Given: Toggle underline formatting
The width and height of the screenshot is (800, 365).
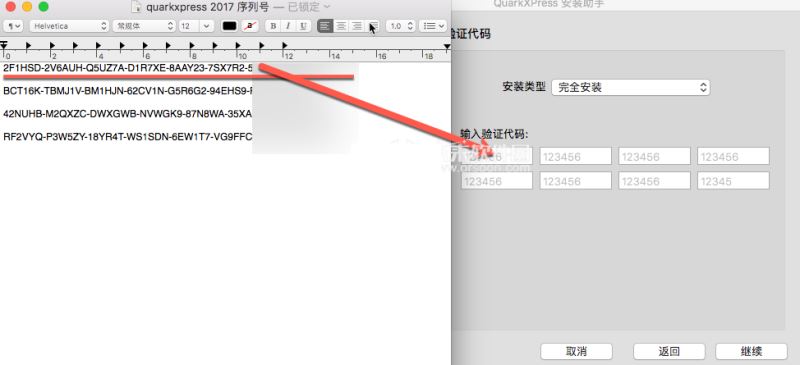Looking at the screenshot, I should click(304, 26).
